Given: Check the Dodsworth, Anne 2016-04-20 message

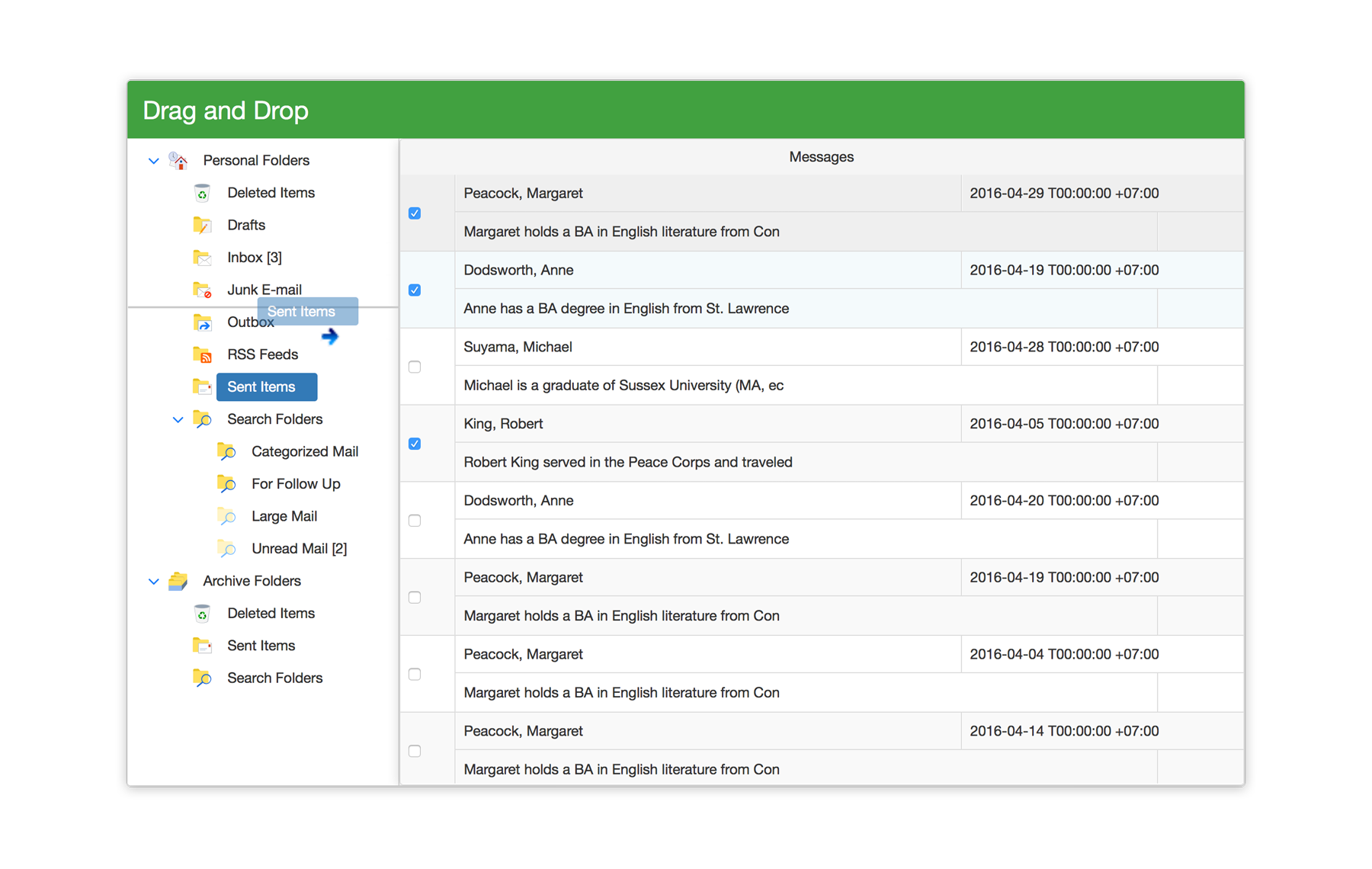Looking at the screenshot, I should [x=415, y=521].
